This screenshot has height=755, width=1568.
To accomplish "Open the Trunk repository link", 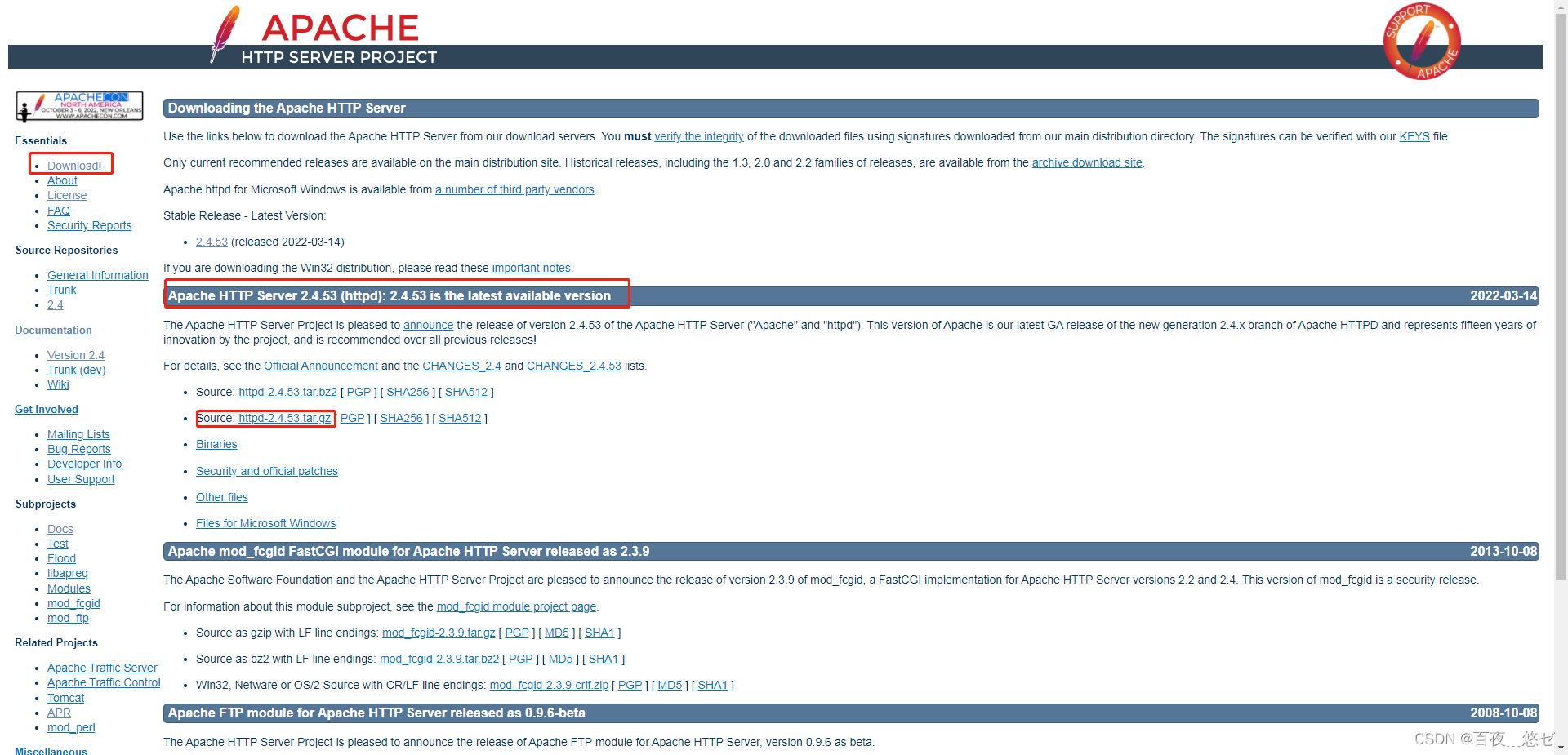I will click(61, 290).
